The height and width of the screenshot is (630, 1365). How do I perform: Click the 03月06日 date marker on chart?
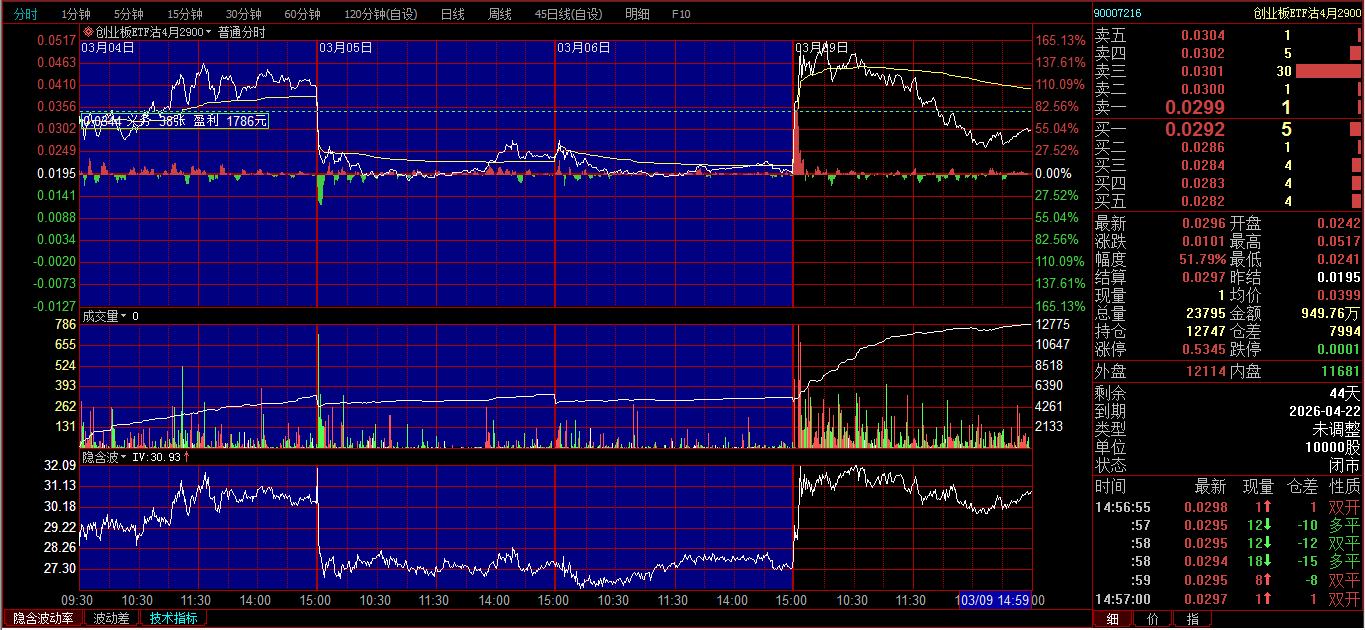point(583,47)
